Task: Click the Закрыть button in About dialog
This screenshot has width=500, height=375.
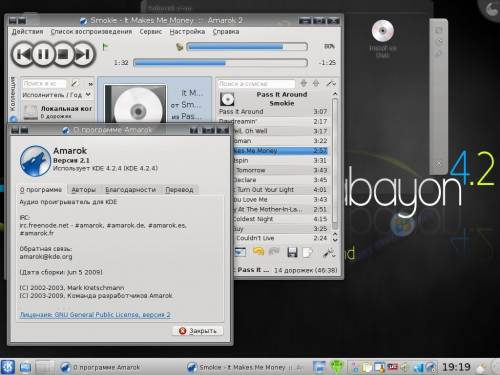Action: click(x=198, y=331)
